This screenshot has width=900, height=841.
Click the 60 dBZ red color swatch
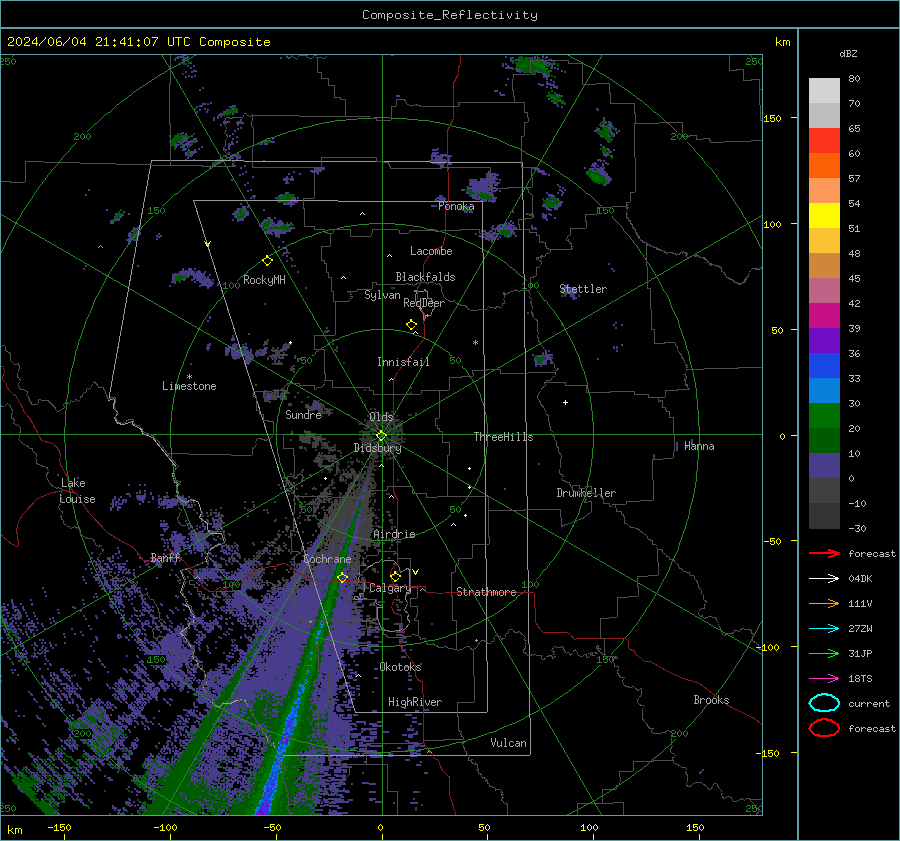[x=824, y=141]
